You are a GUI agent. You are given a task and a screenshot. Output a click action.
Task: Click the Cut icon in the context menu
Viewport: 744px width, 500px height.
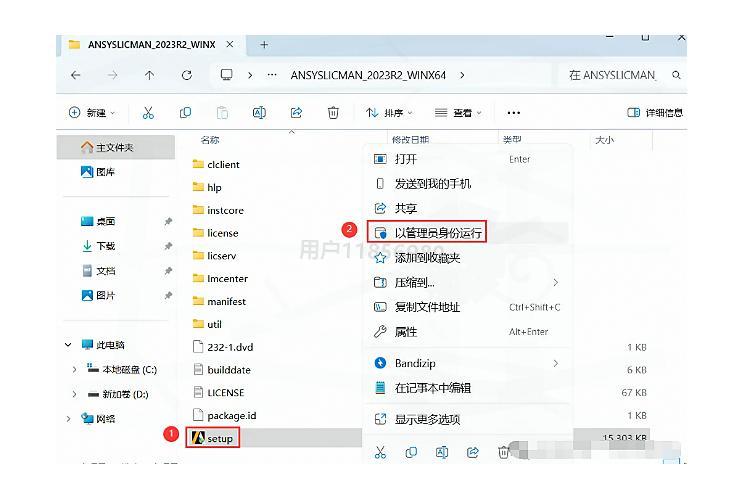380,452
